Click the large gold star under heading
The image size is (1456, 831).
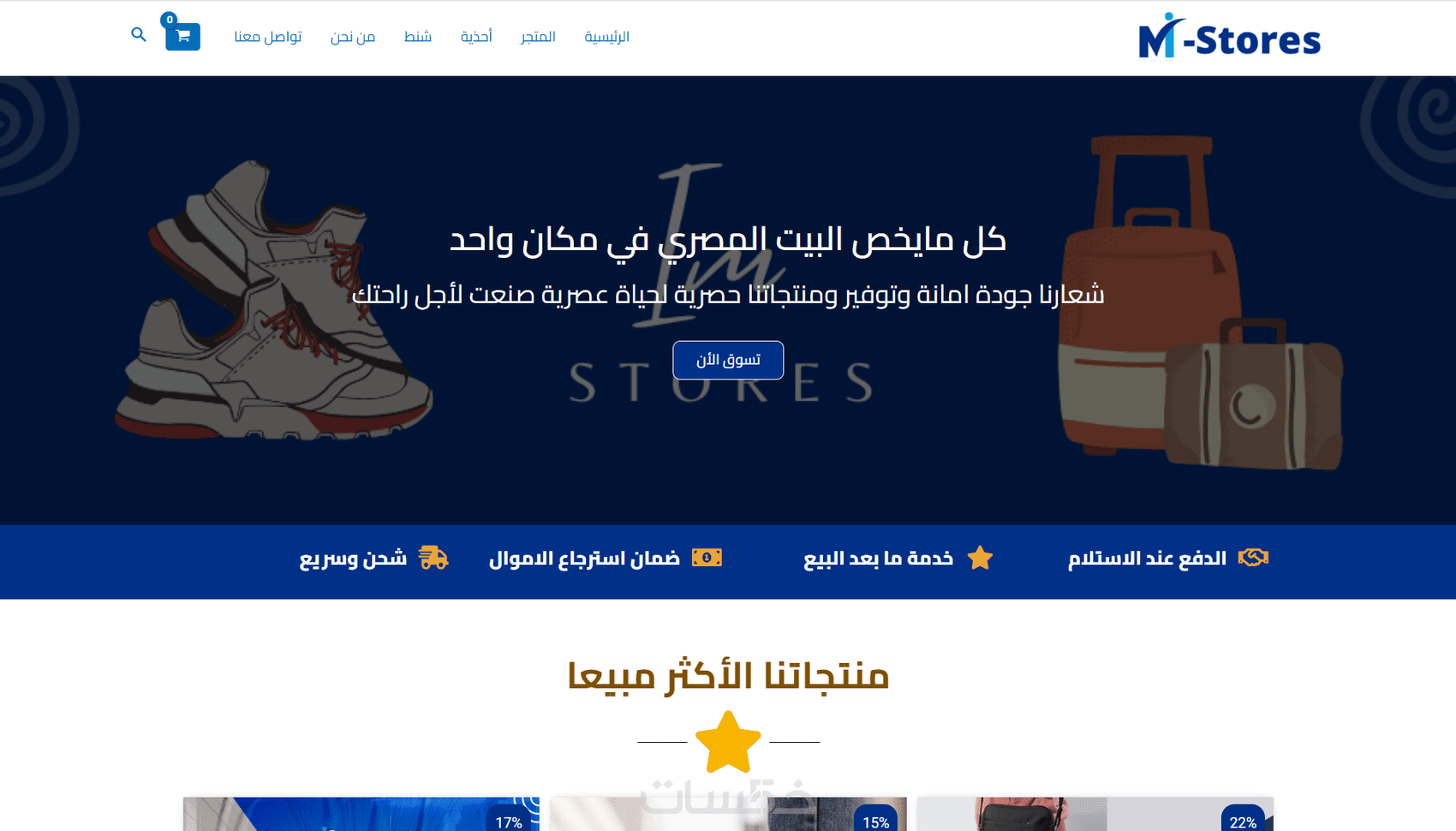pos(728,742)
